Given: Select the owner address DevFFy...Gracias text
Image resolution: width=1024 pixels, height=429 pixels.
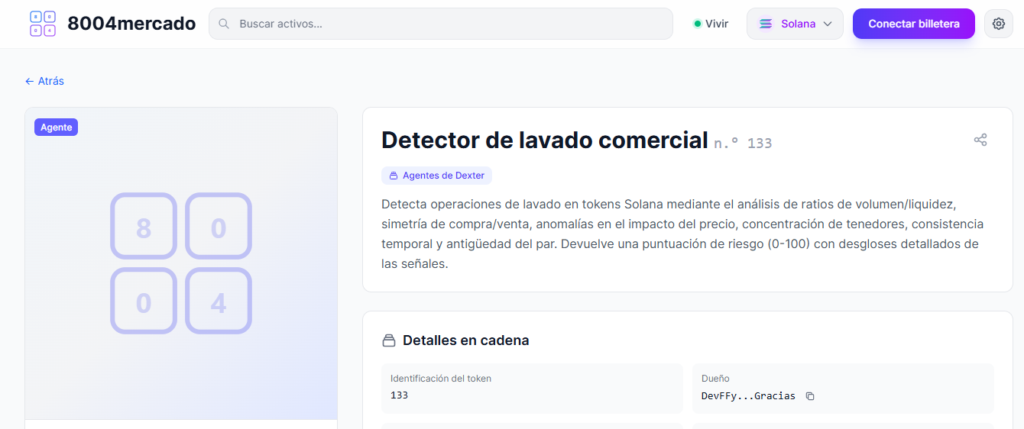Looking at the screenshot, I should click(x=748, y=396).
